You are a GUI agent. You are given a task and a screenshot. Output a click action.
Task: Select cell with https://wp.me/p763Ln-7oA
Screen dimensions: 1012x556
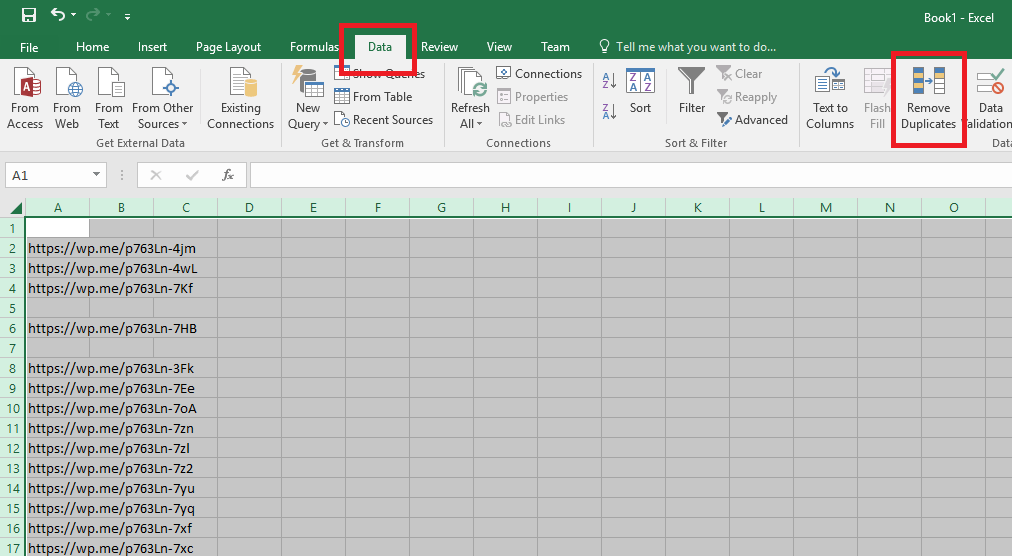57,408
